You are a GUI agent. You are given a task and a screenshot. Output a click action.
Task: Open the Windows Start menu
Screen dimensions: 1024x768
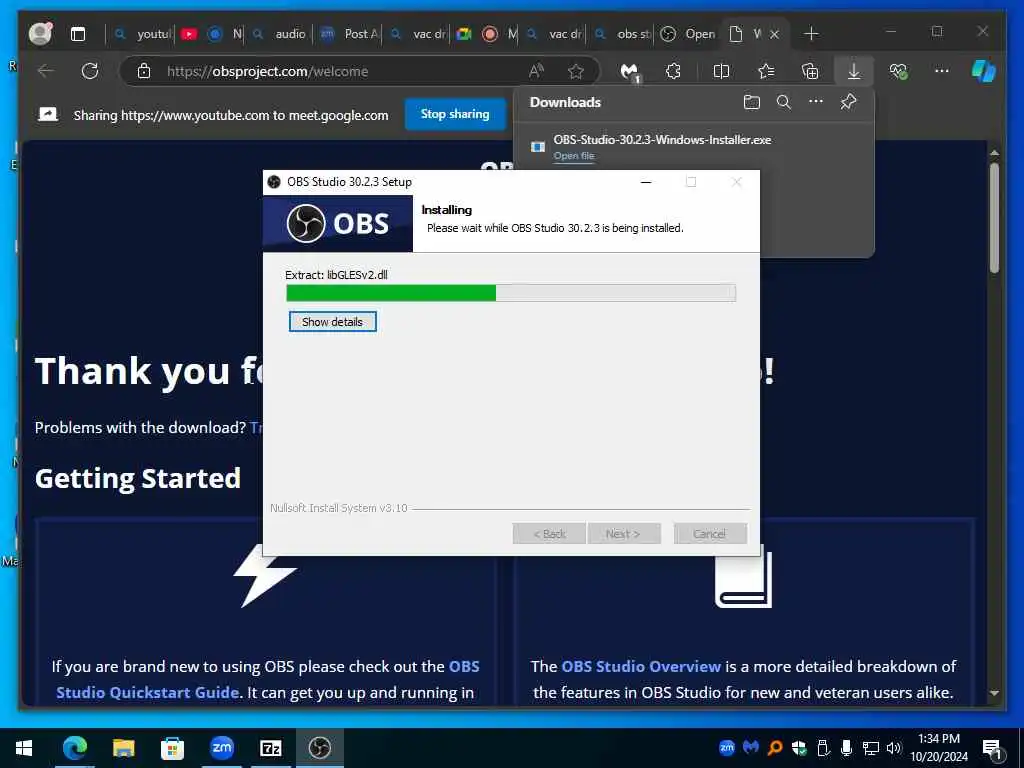[x=24, y=748]
